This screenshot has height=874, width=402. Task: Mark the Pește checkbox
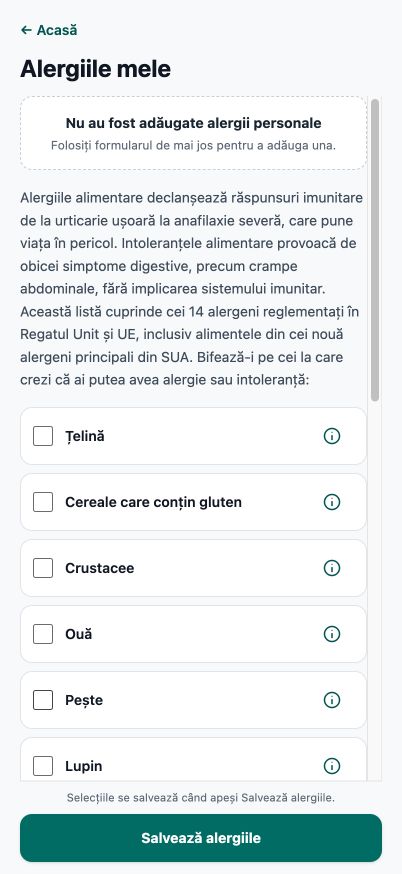point(43,700)
